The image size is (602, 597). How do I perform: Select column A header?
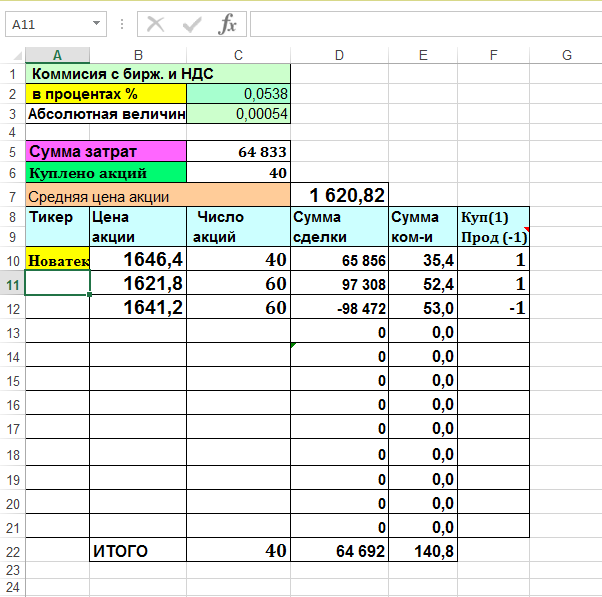[x=58, y=55]
